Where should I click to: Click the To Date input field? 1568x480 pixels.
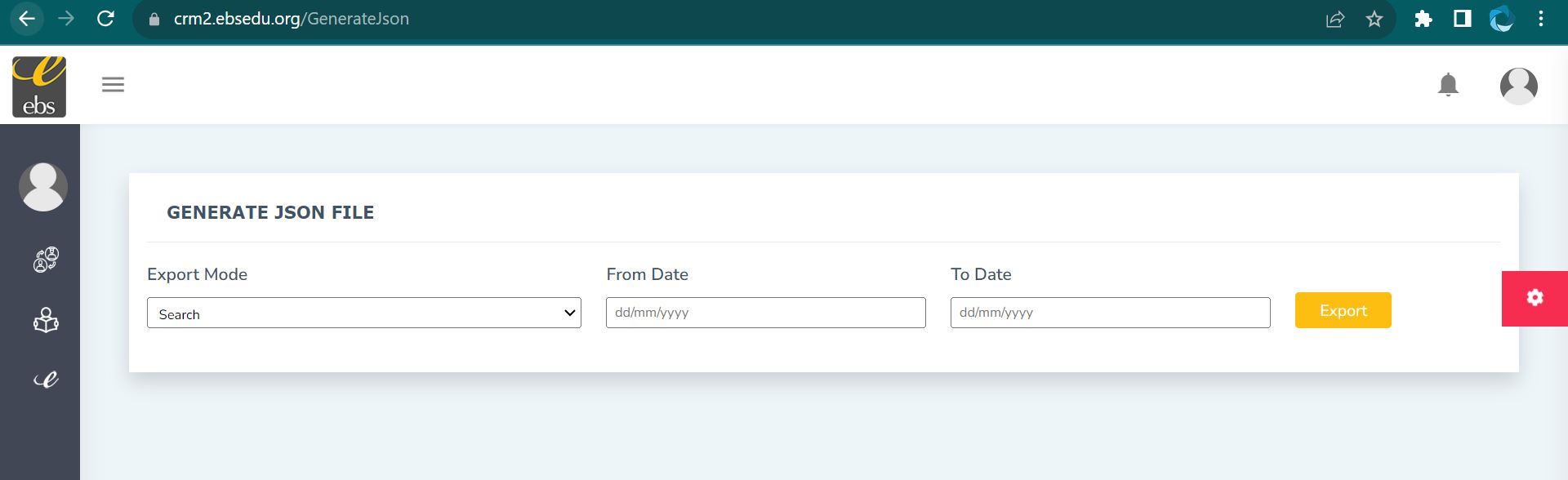pyautogui.click(x=1110, y=313)
